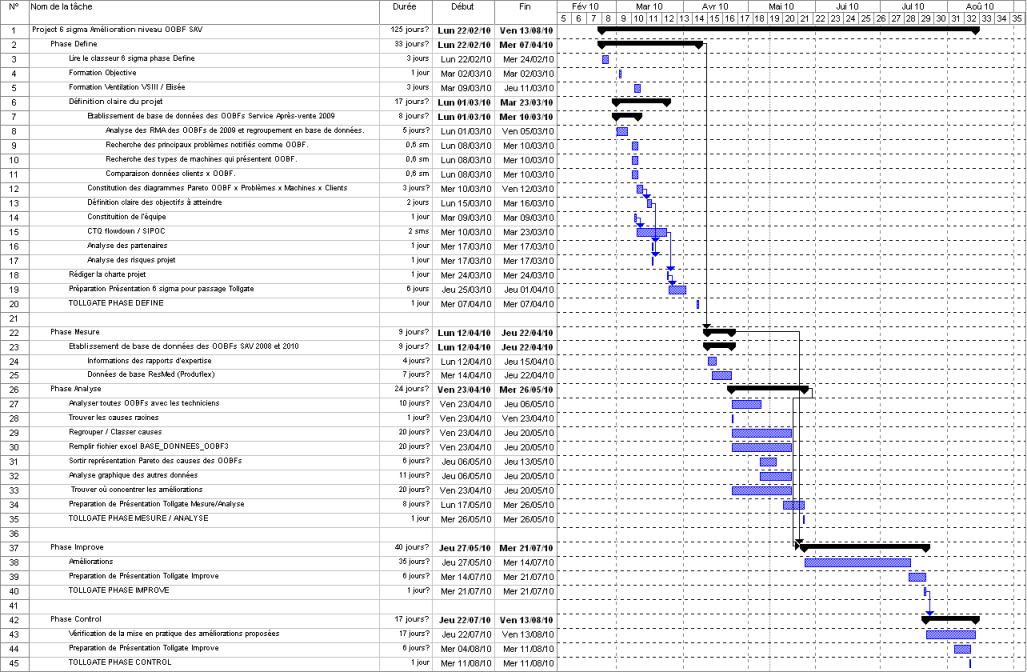Viewport: 1027px width, 672px height.
Task: Click week number 35 in timeline header
Action: (x=1017, y=18)
